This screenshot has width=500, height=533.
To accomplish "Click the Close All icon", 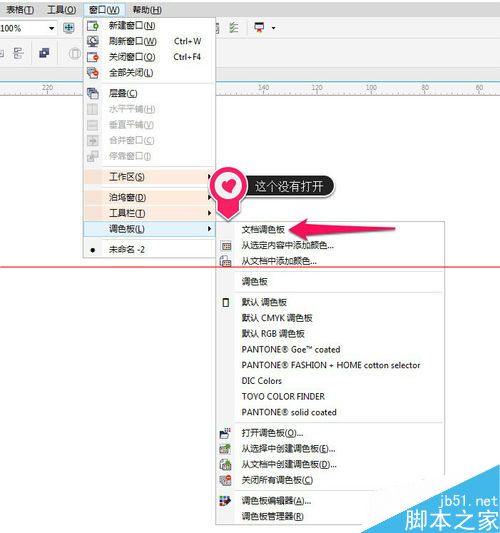I will pos(93,72).
